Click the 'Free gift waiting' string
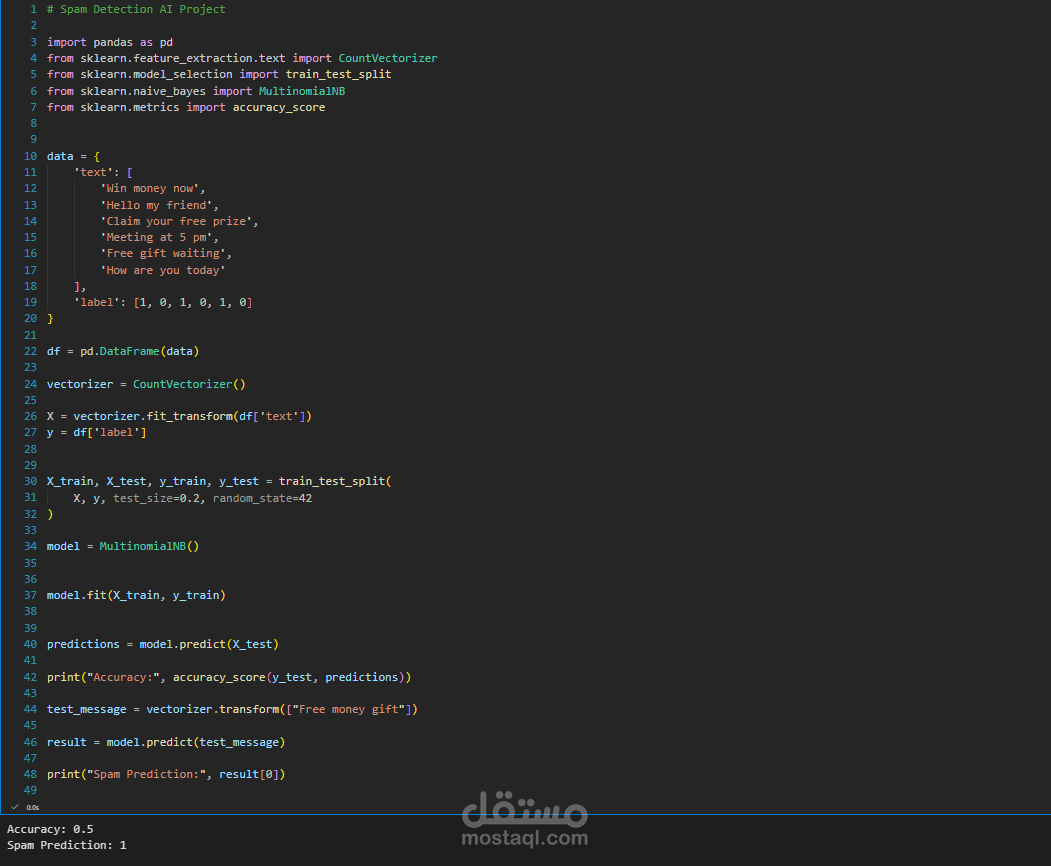The width and height of the screenshot is (1051, 866). pos(163,253)
